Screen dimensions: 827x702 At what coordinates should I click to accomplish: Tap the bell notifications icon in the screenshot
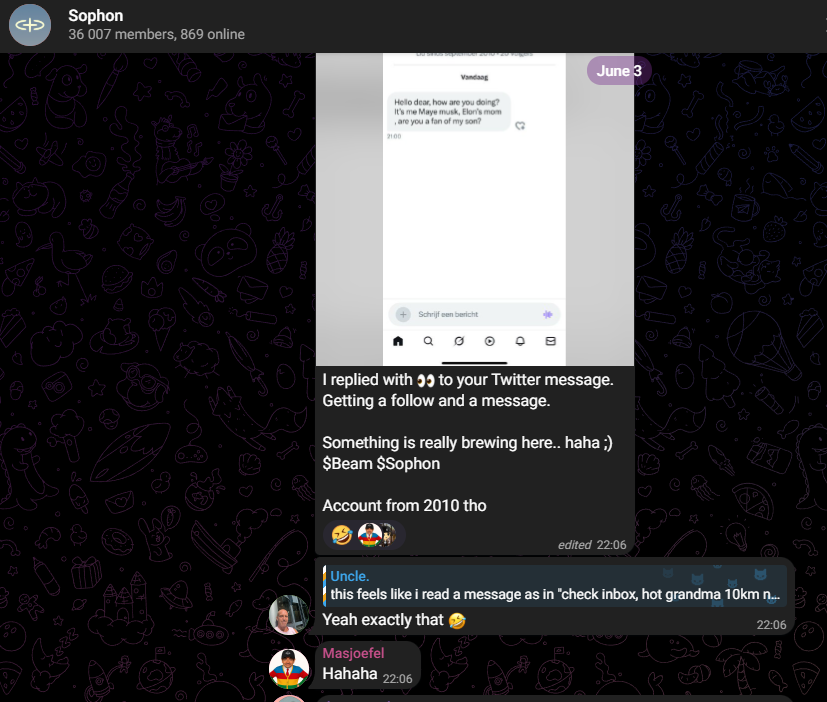pos(520,341)
